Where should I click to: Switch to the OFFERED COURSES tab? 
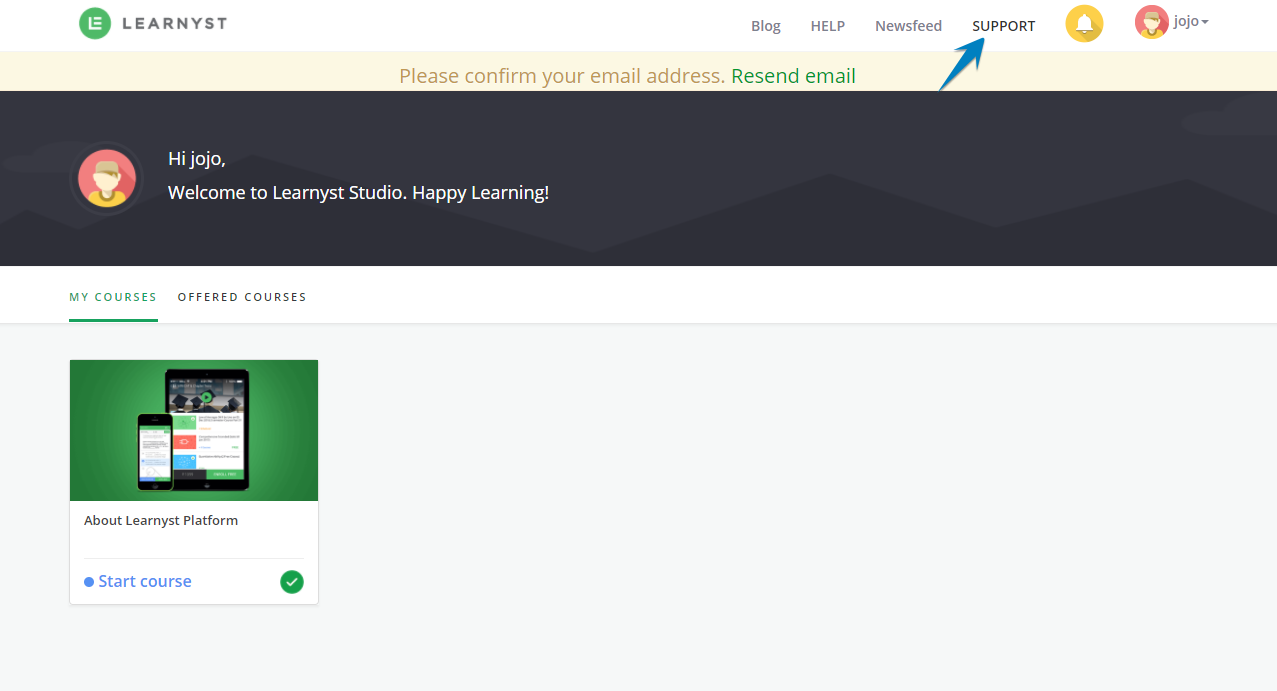tap(242, 297)
